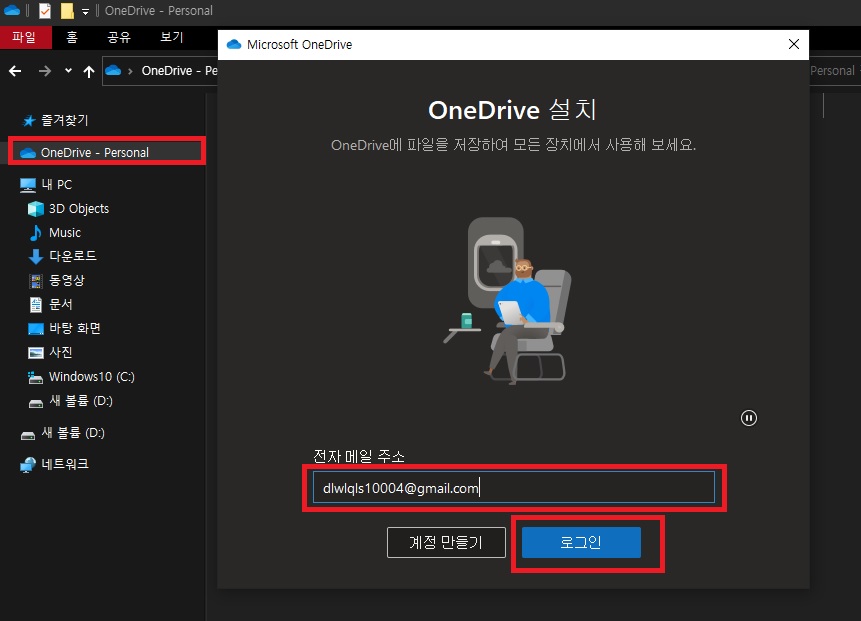
Task: Click the properties checkmark icon in quick access toolbar
Action: tap(44, 10)
